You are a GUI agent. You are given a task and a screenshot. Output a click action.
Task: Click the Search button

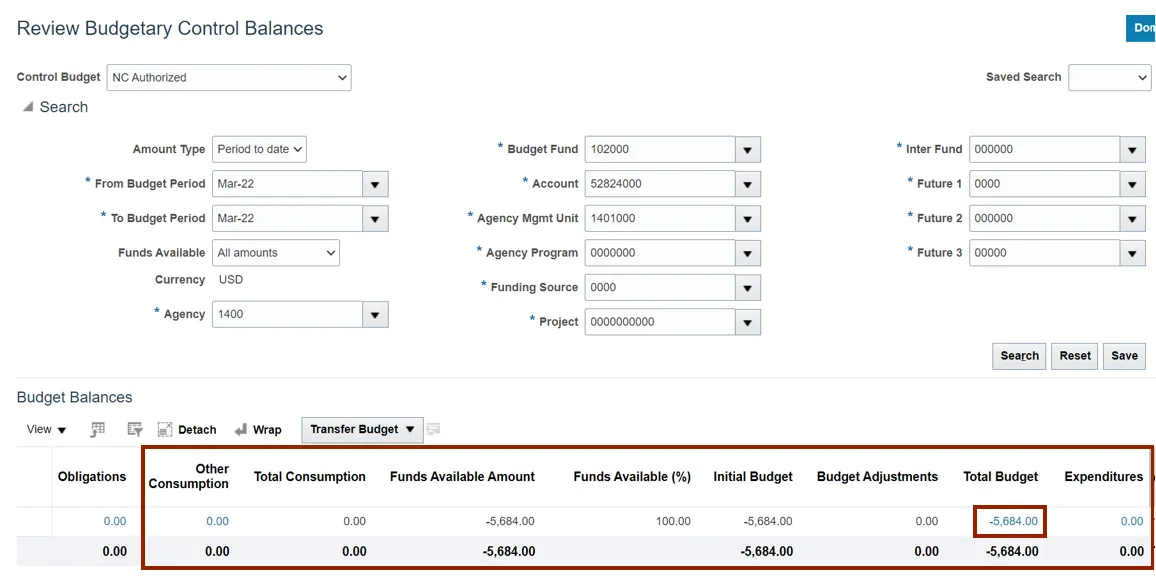pyautogui.click(x=1019, y=356)
